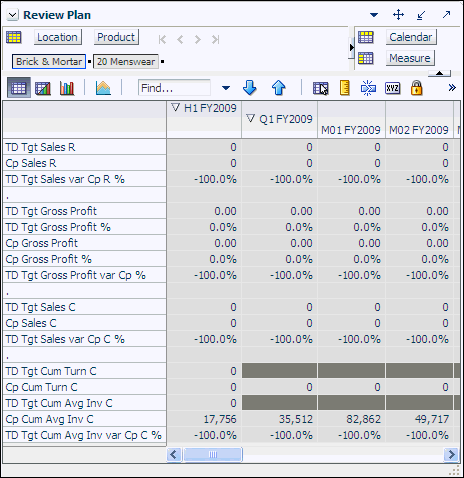Click the blue sparkle selection icon

[368, 88]
